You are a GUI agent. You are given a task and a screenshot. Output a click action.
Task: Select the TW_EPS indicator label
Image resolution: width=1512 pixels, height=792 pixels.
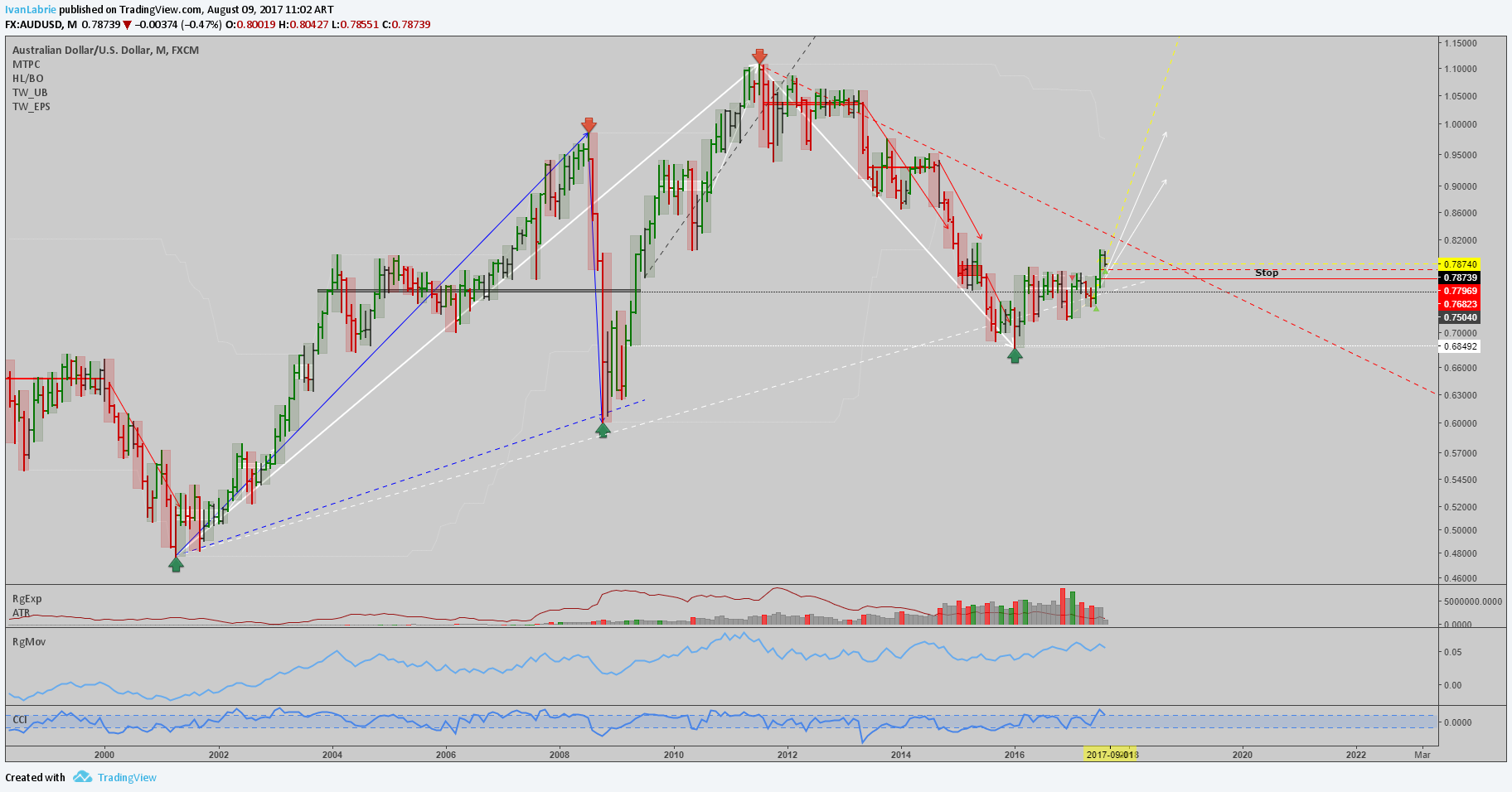(31, 106)
